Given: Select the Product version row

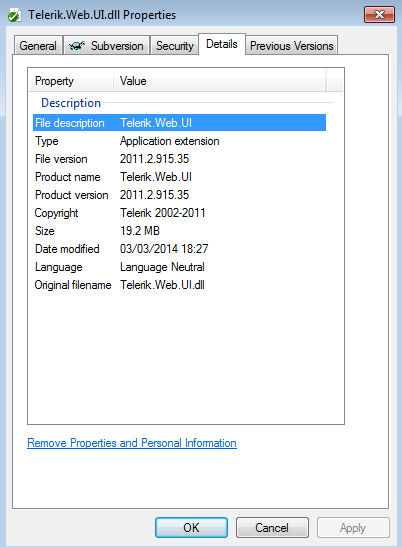Looking at the screenshot, I should coord(179,195).
